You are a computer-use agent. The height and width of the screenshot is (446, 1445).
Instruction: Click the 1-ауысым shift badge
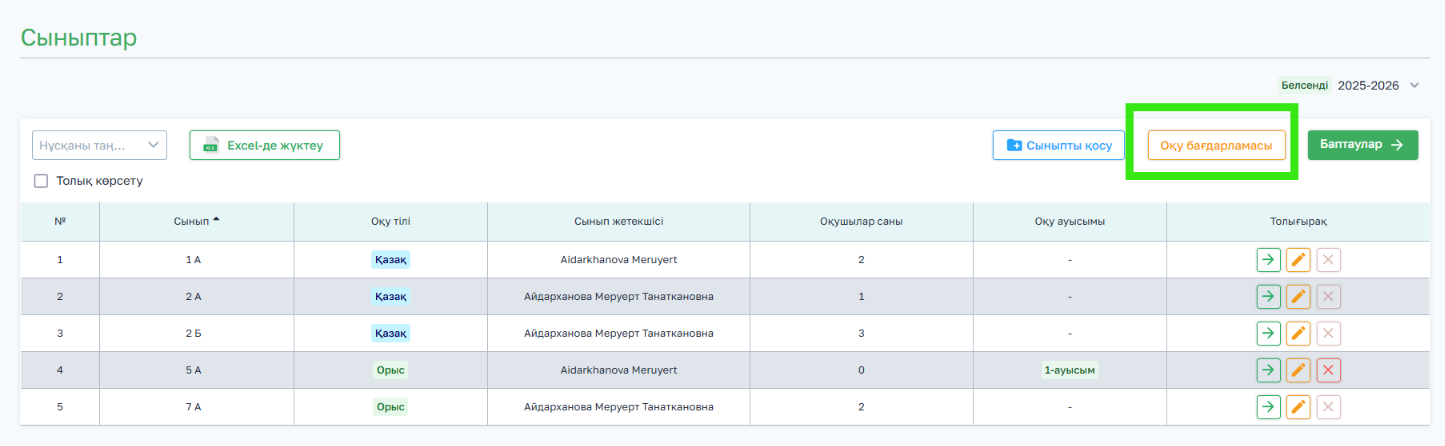[1070, 370]
